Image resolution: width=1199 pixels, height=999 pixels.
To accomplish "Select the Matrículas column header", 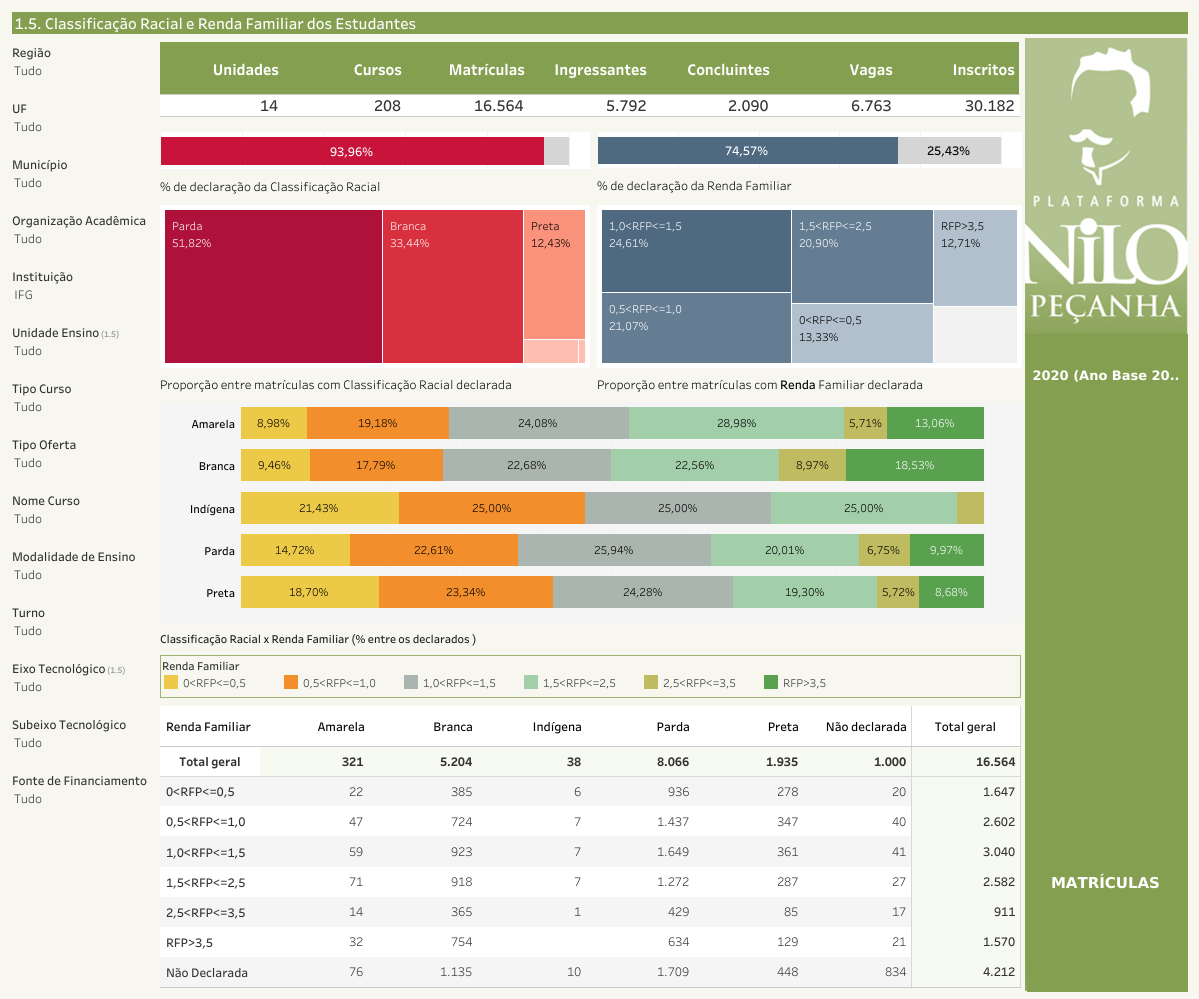I will (x=486, y=70).
